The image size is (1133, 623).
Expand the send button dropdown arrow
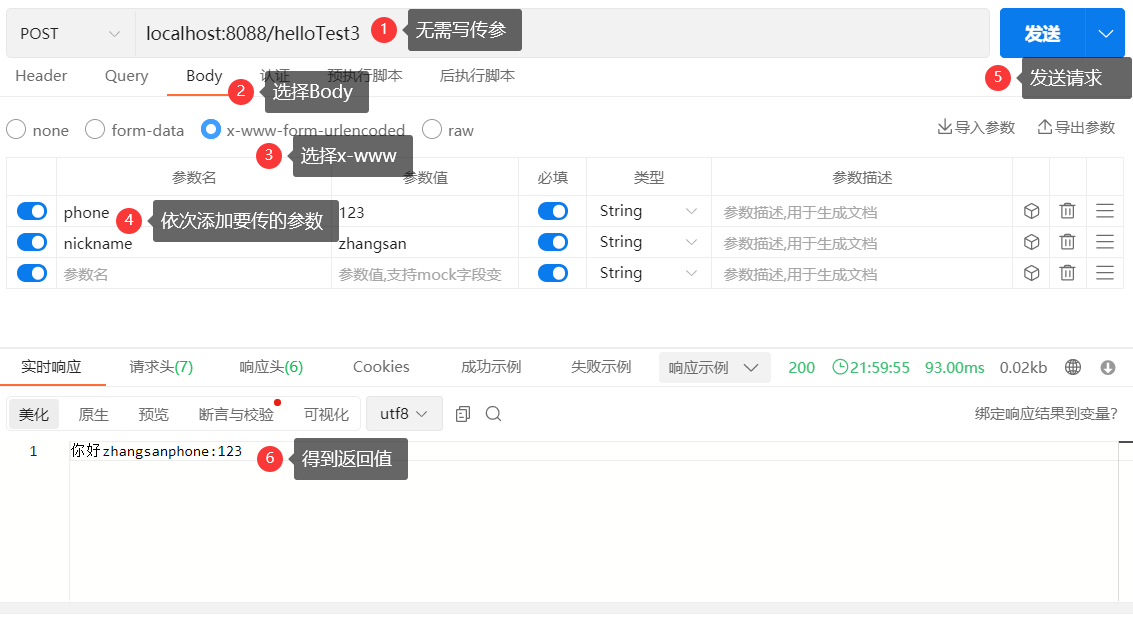point(1106,33)
